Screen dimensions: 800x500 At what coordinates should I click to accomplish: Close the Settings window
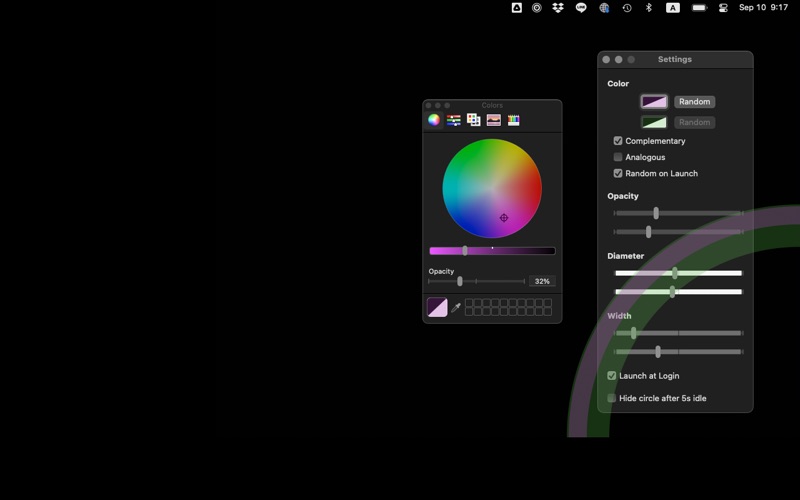606,60
